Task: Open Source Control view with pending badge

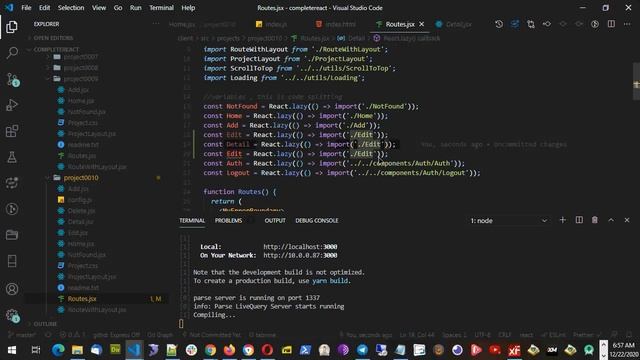Action: click(x=12, y=79)
